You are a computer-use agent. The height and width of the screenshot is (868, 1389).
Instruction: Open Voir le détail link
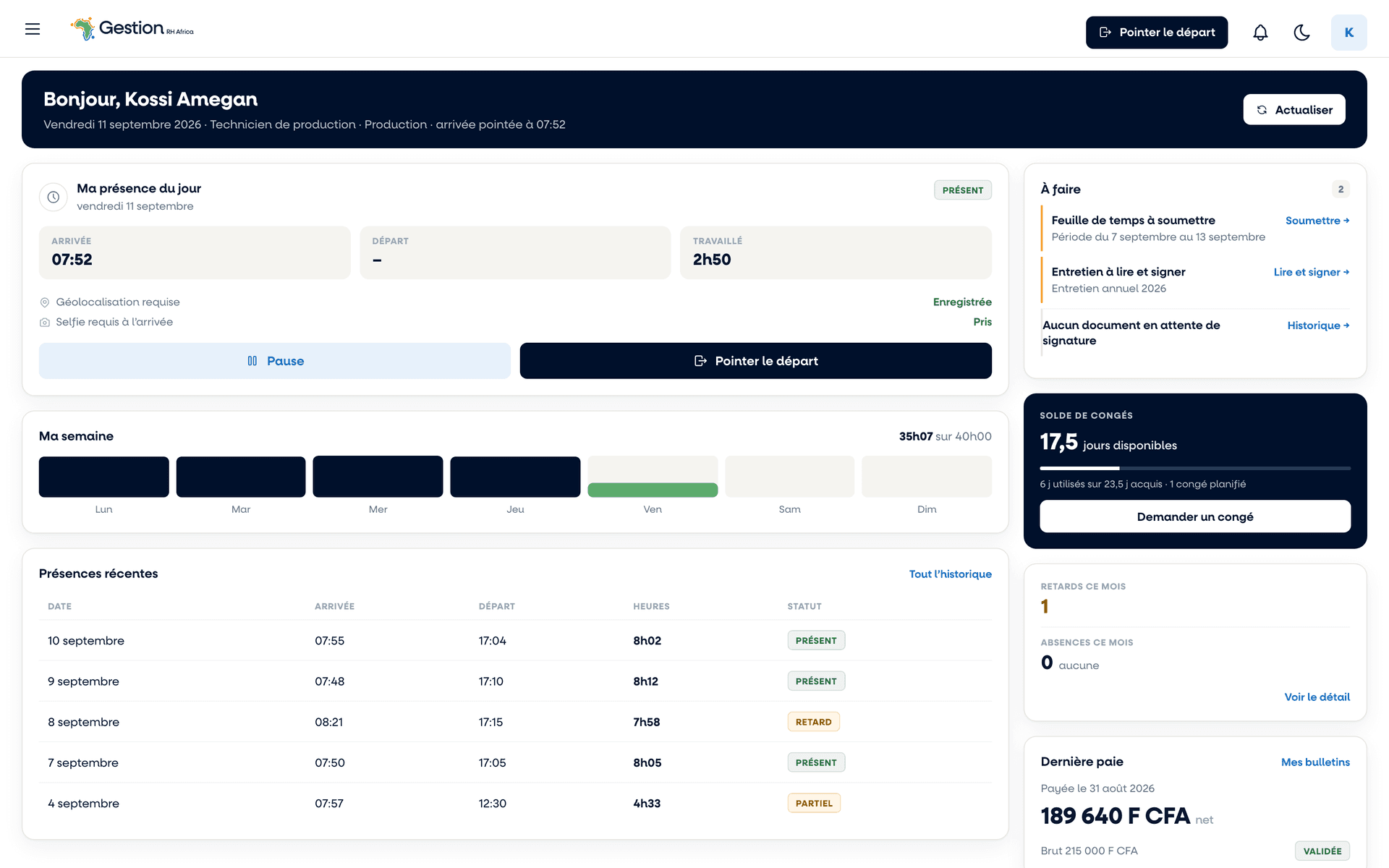1317,697
